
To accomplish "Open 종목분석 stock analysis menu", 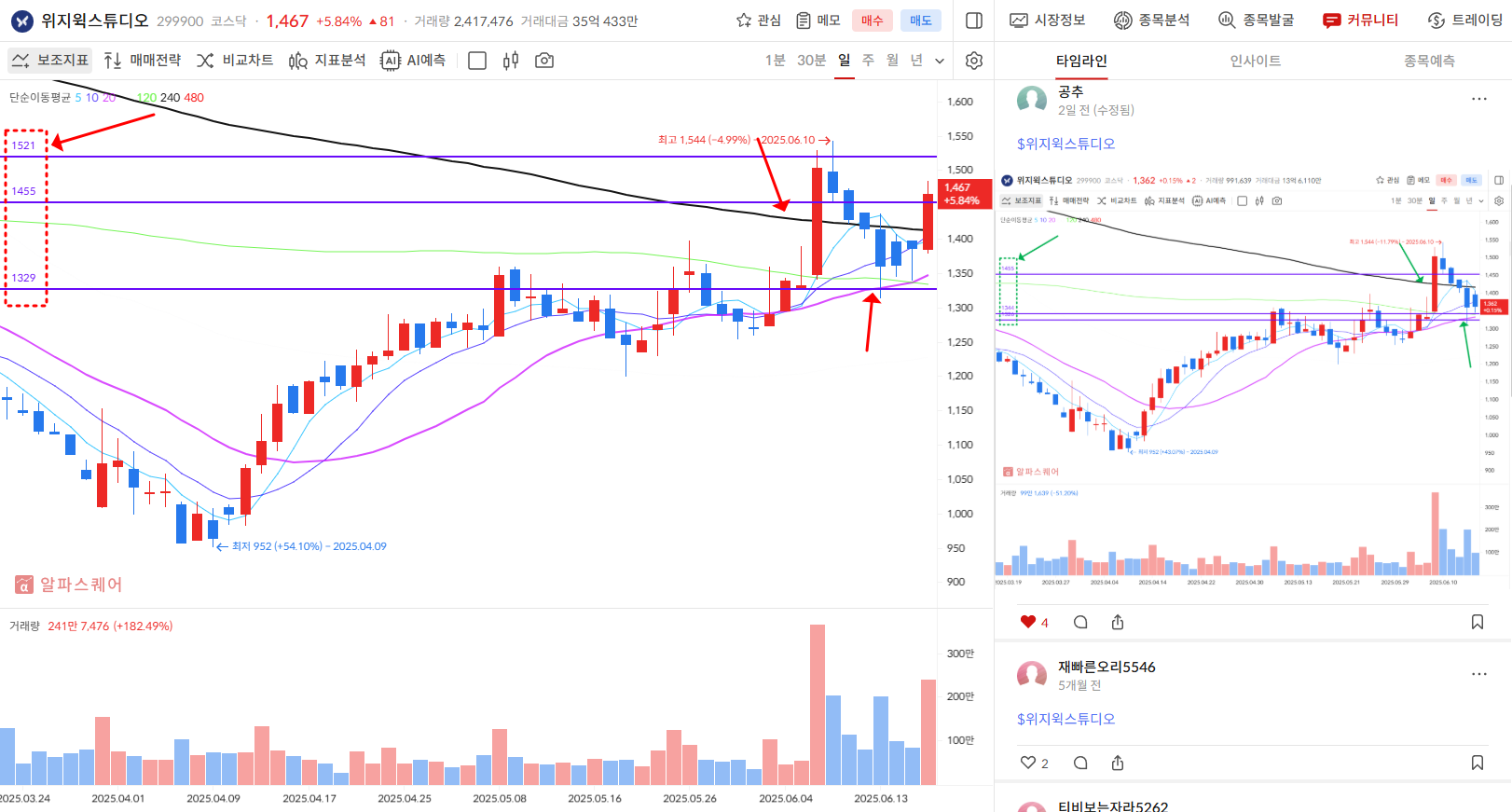I will 1152,21.
